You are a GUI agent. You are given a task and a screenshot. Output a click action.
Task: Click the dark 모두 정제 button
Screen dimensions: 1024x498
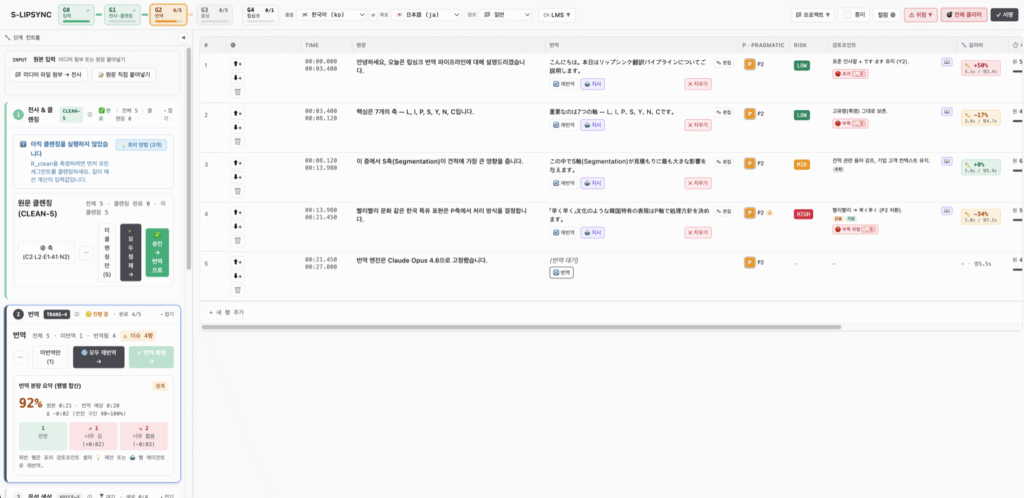(x=131, y=253)
